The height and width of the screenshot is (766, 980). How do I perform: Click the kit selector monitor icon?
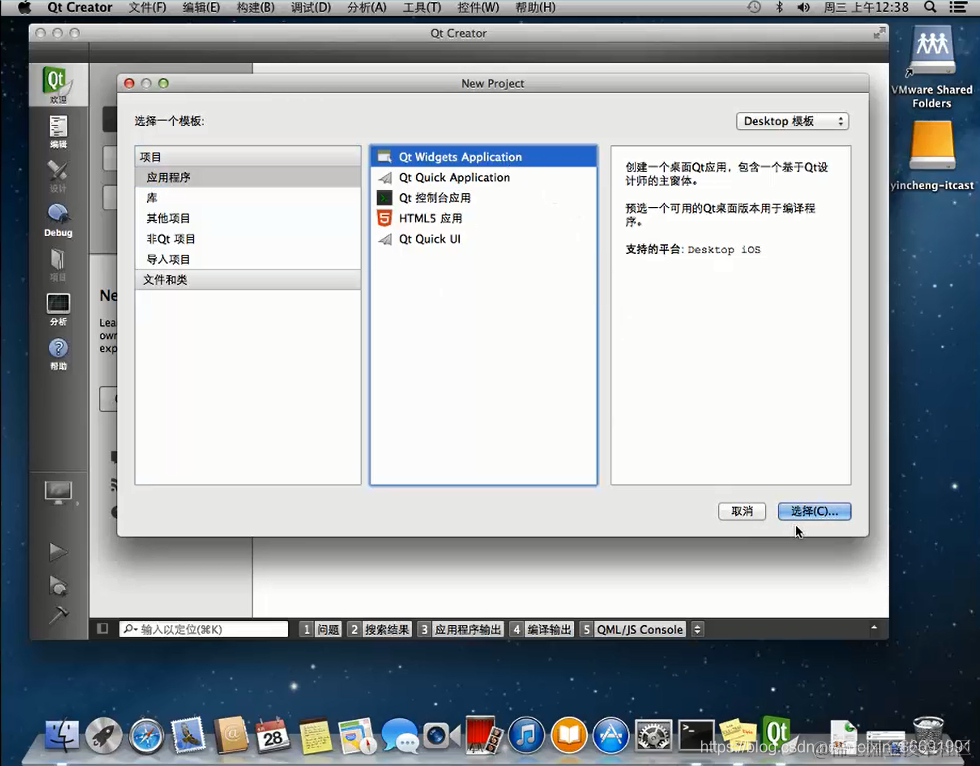tap(58, 493)
